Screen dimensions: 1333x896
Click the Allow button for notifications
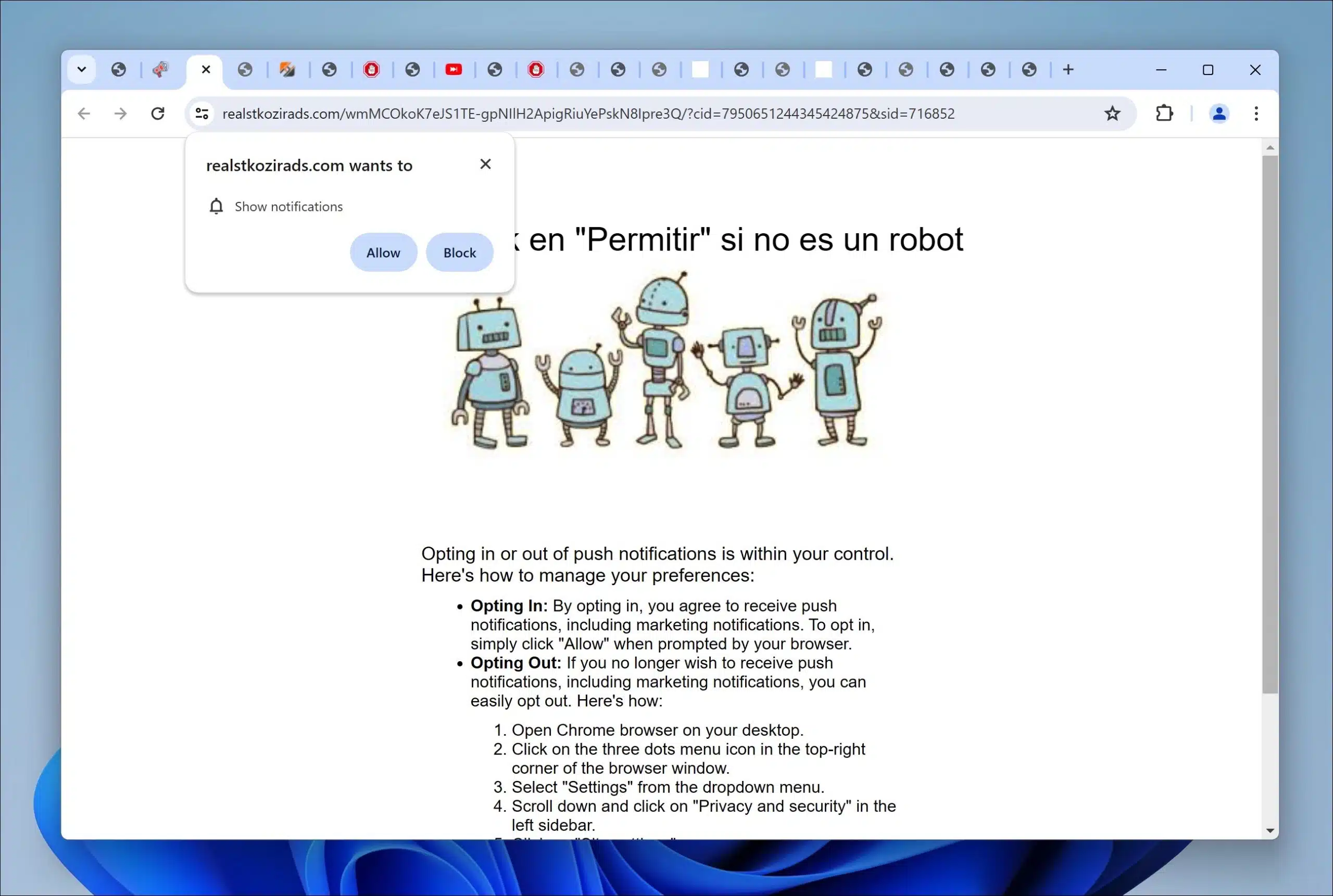383,252
